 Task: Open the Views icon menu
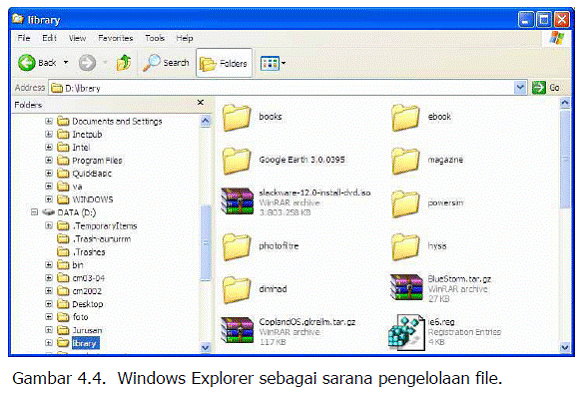[270, 64]
